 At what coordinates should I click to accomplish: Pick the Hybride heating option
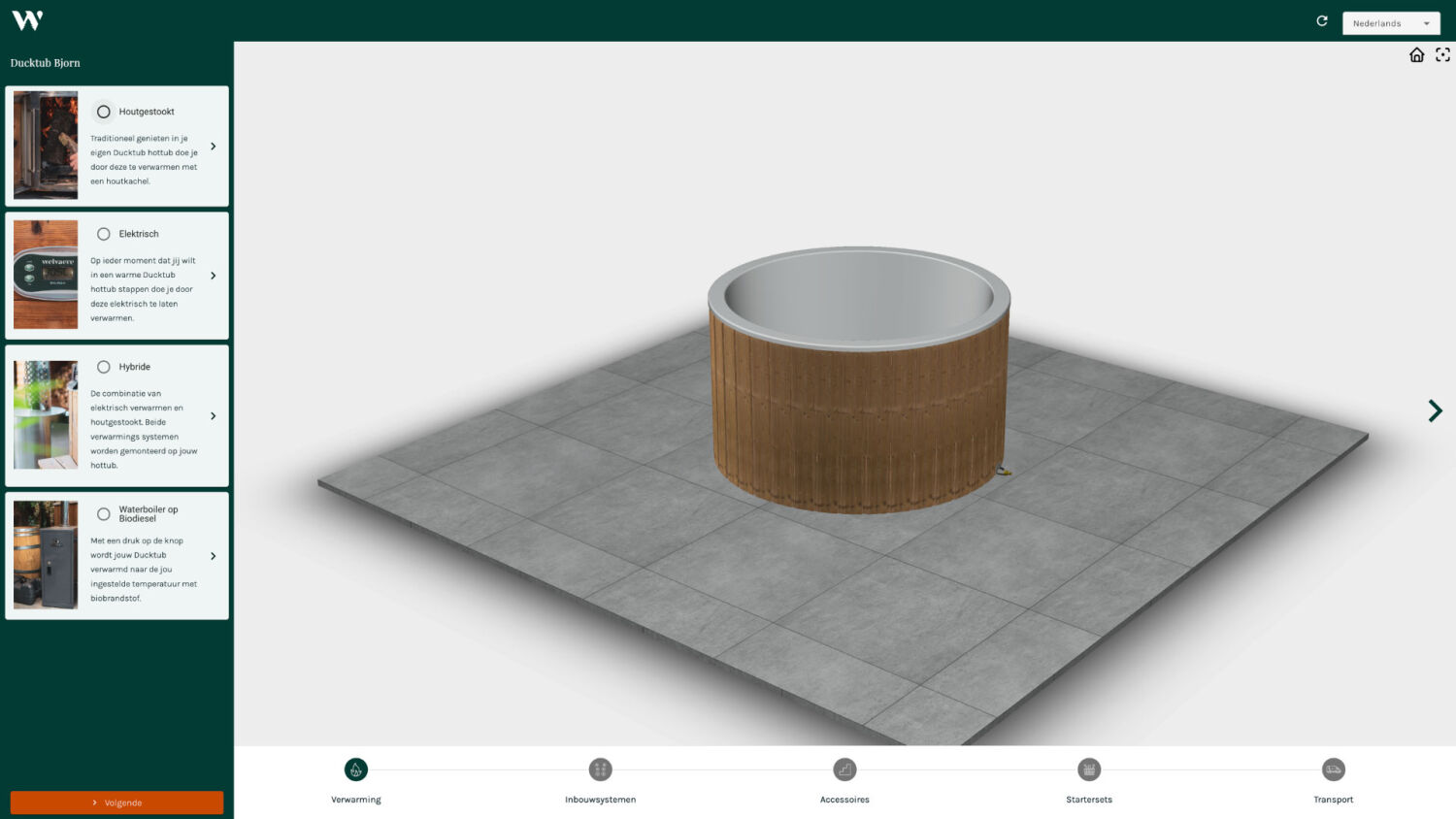click(x=104, y=367)
